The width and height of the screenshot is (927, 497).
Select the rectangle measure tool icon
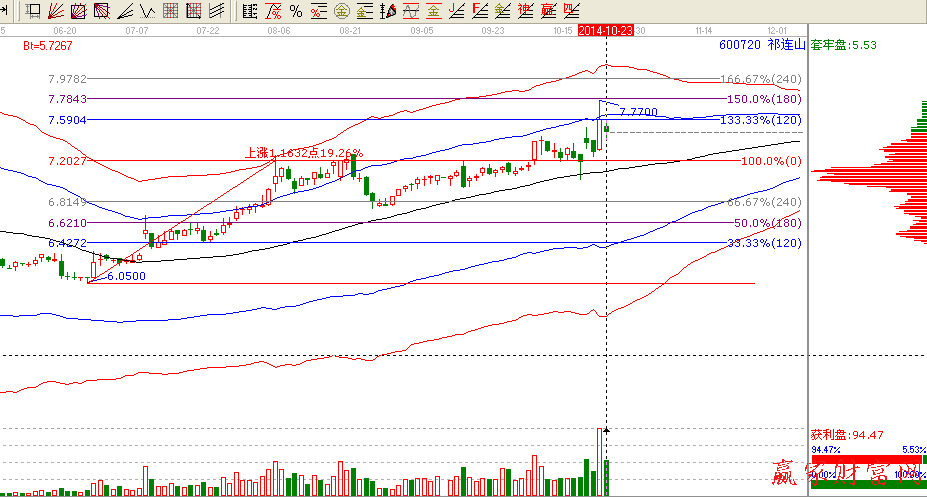click(33, 12)
